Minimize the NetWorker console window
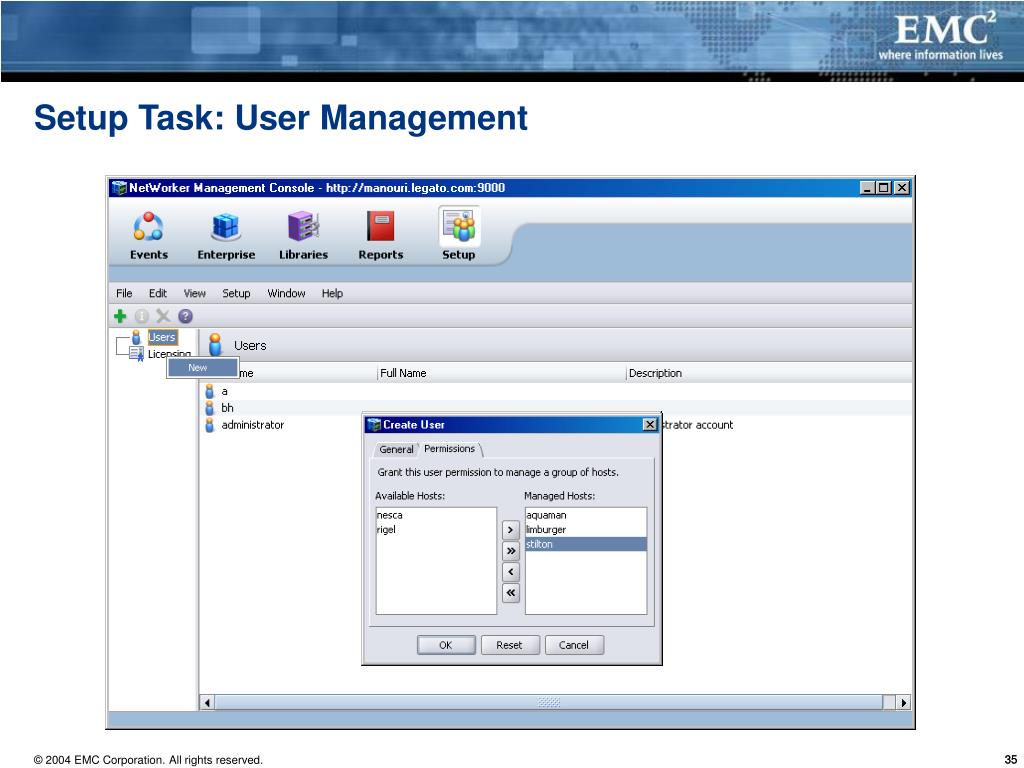The width and height of the screenshot is (1024, 768). coord(867,188)
